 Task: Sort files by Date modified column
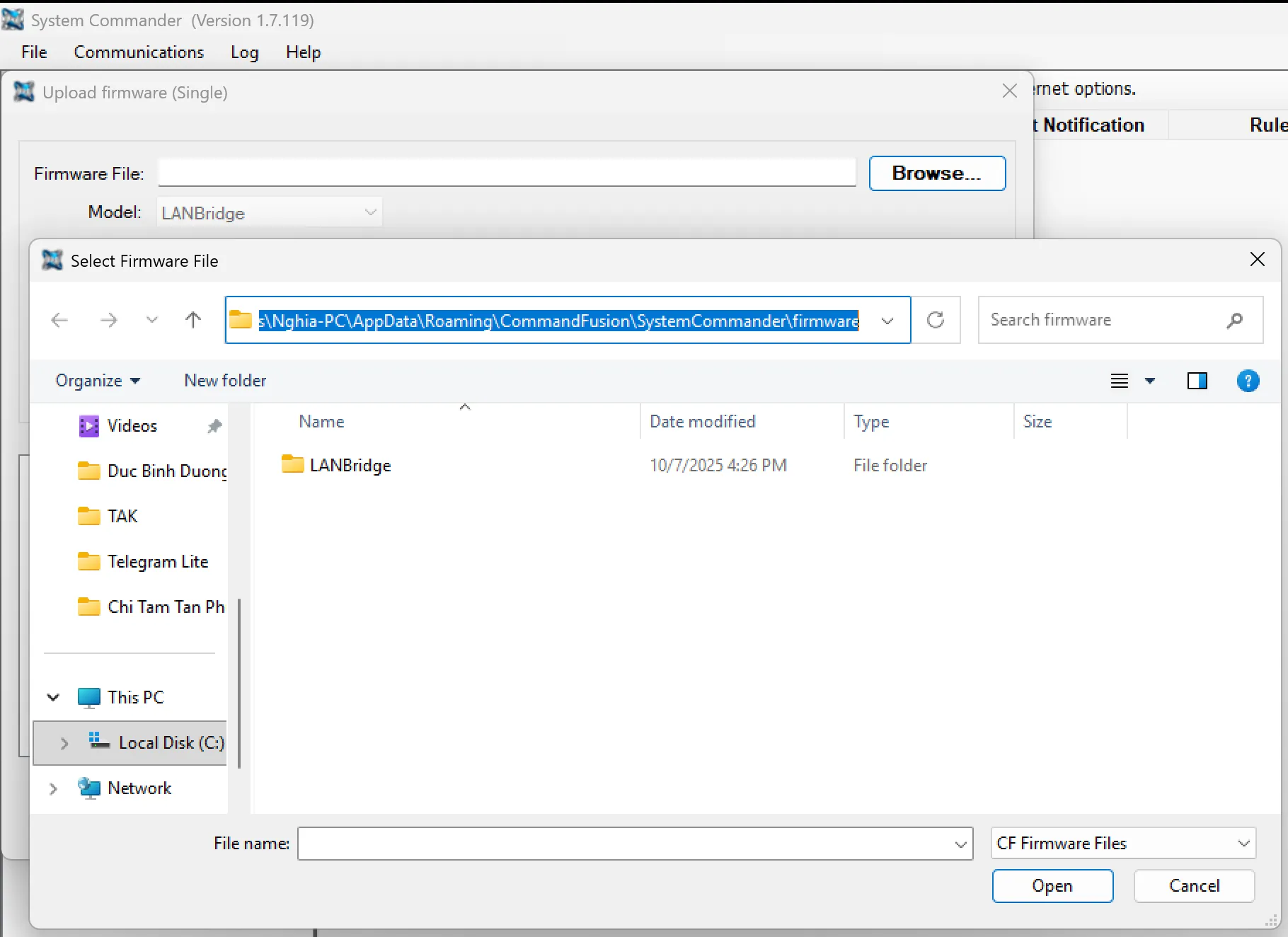pos(702,422)
